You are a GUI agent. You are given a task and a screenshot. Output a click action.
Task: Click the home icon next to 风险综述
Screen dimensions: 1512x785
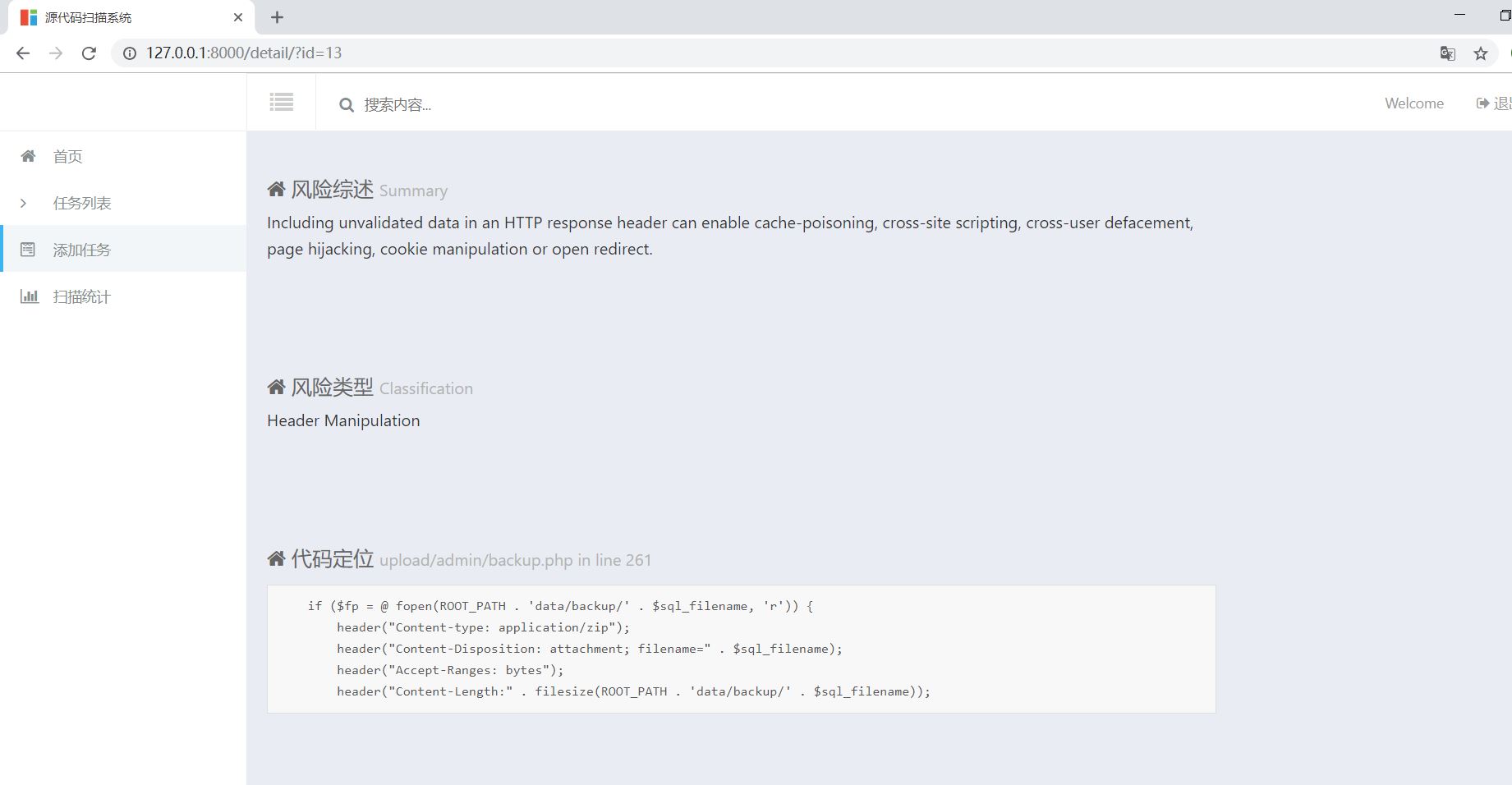pos(276,190)
